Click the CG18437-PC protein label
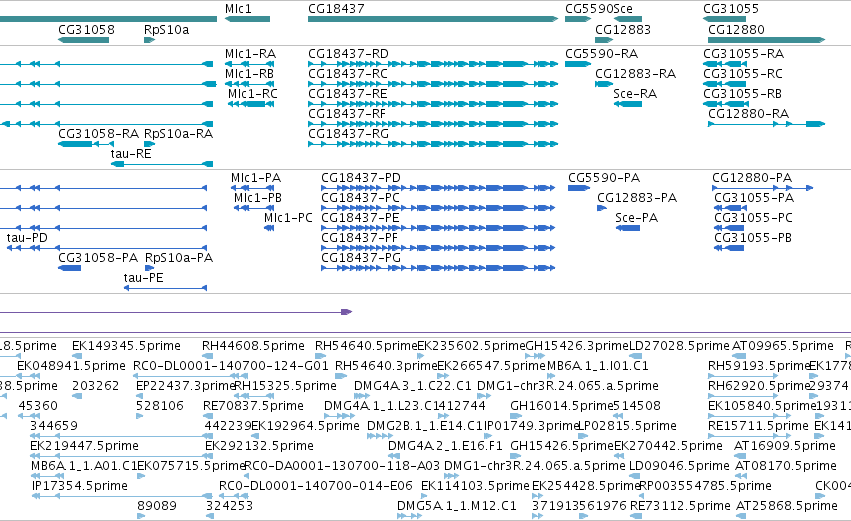The image size is (851, 521). pyautogui.click(x=360, y=198)
